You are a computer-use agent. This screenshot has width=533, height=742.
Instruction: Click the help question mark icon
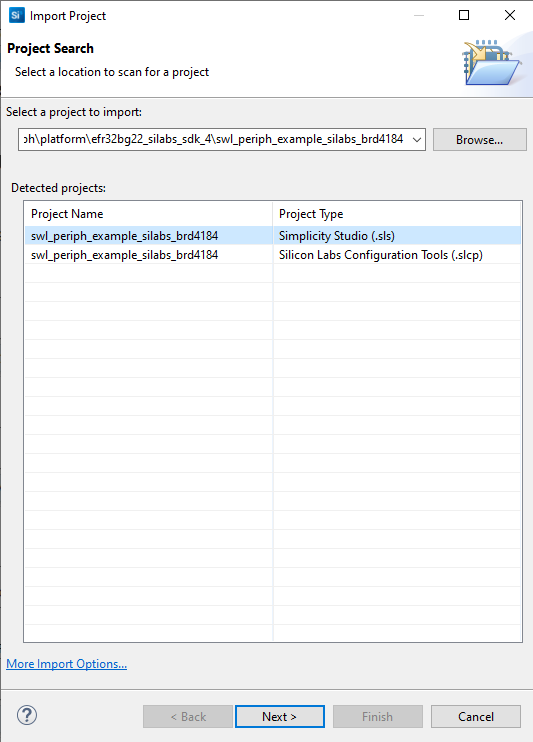pos(27,715)
